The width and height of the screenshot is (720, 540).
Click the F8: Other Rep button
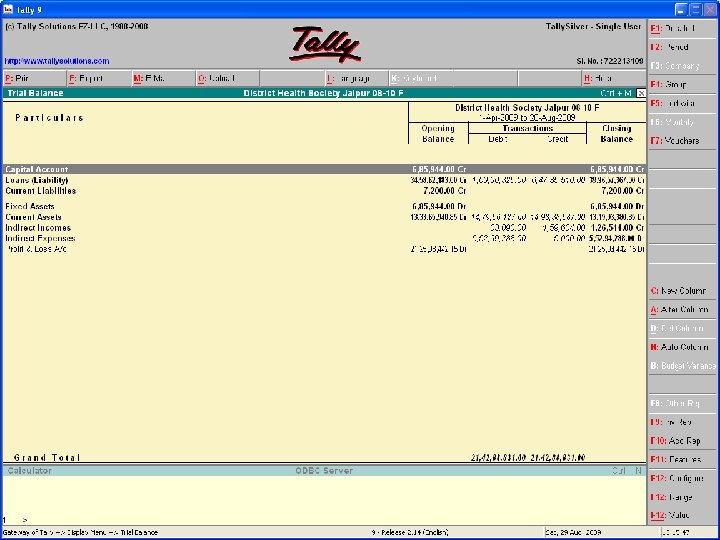[x=682, y=403]
